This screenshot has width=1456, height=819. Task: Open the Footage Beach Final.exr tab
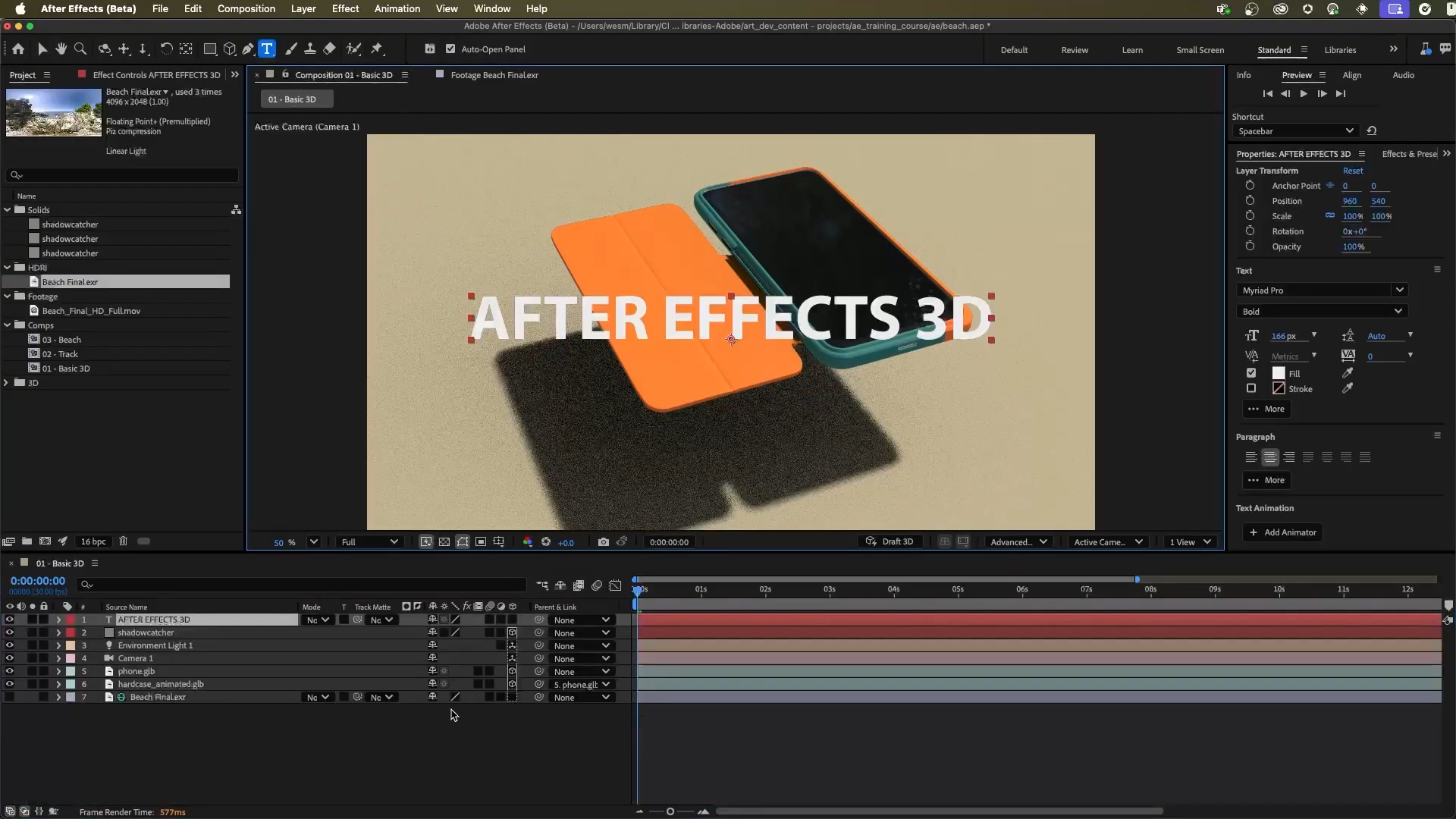pos(494,75)
